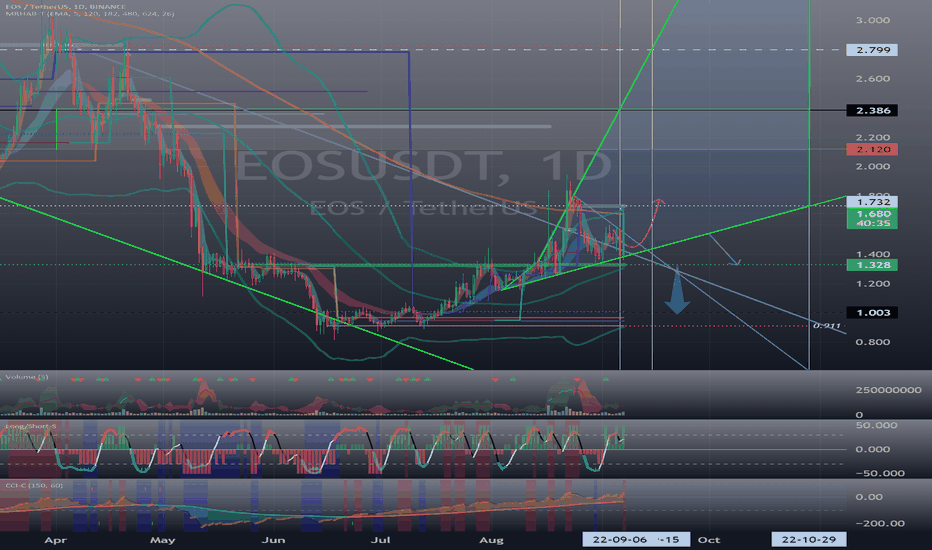Click the 0.911 level text

click(x=827, y=325)
